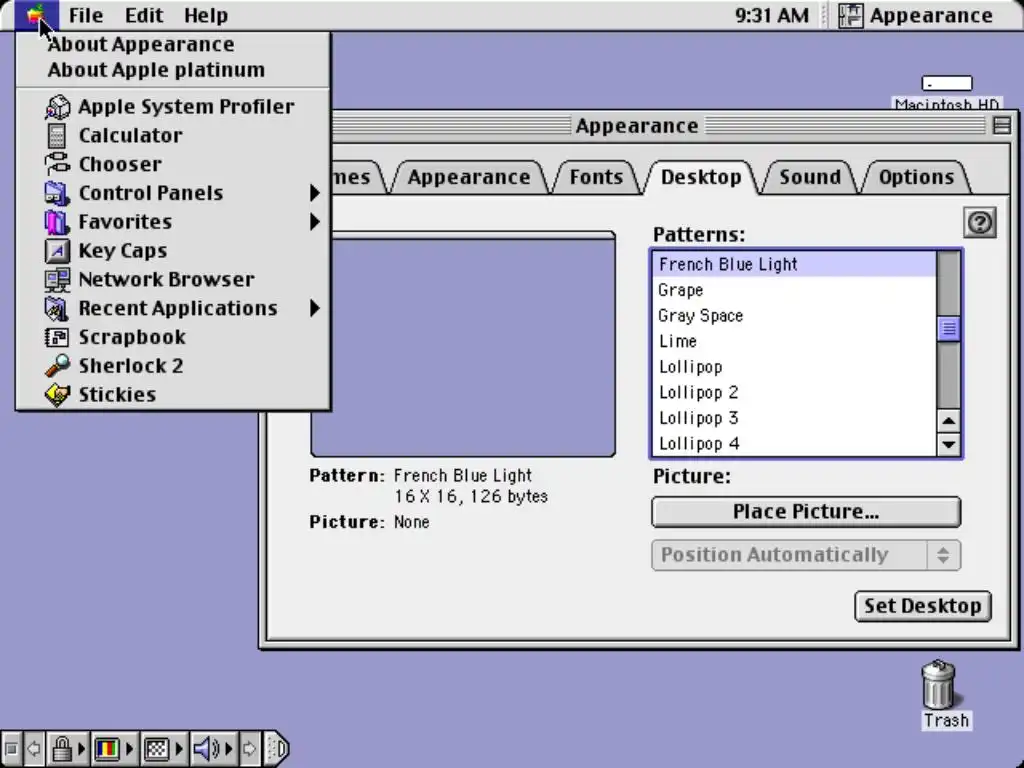Switch to the Options tab
The image size is (1024, 768).
916,177
